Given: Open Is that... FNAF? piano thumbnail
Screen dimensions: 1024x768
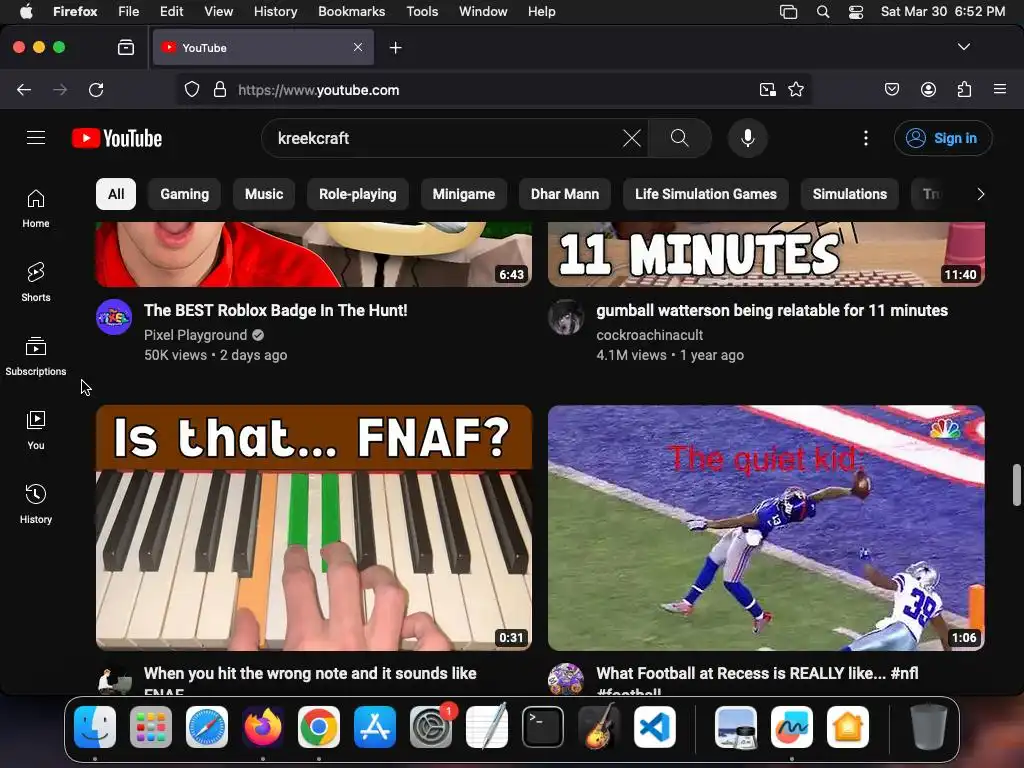Looking at the screenshot, I should click(314, 528).
